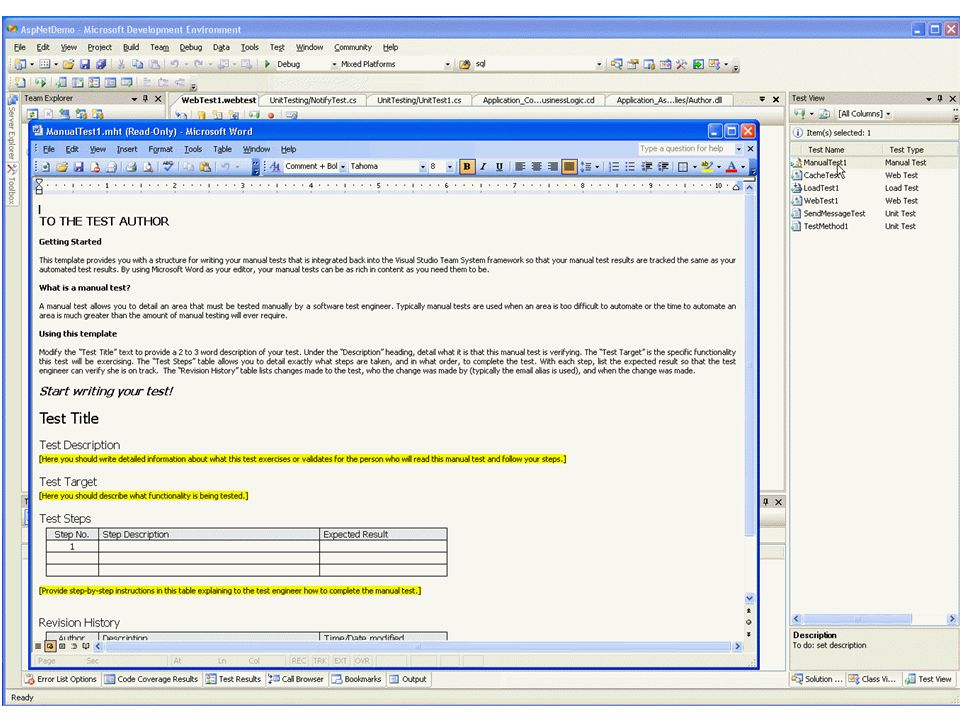Viewport: 960px width, 720px height.
Task: Switch to UnitTesting/UnitTest1.cs tab
Action: tap(419, 100)
